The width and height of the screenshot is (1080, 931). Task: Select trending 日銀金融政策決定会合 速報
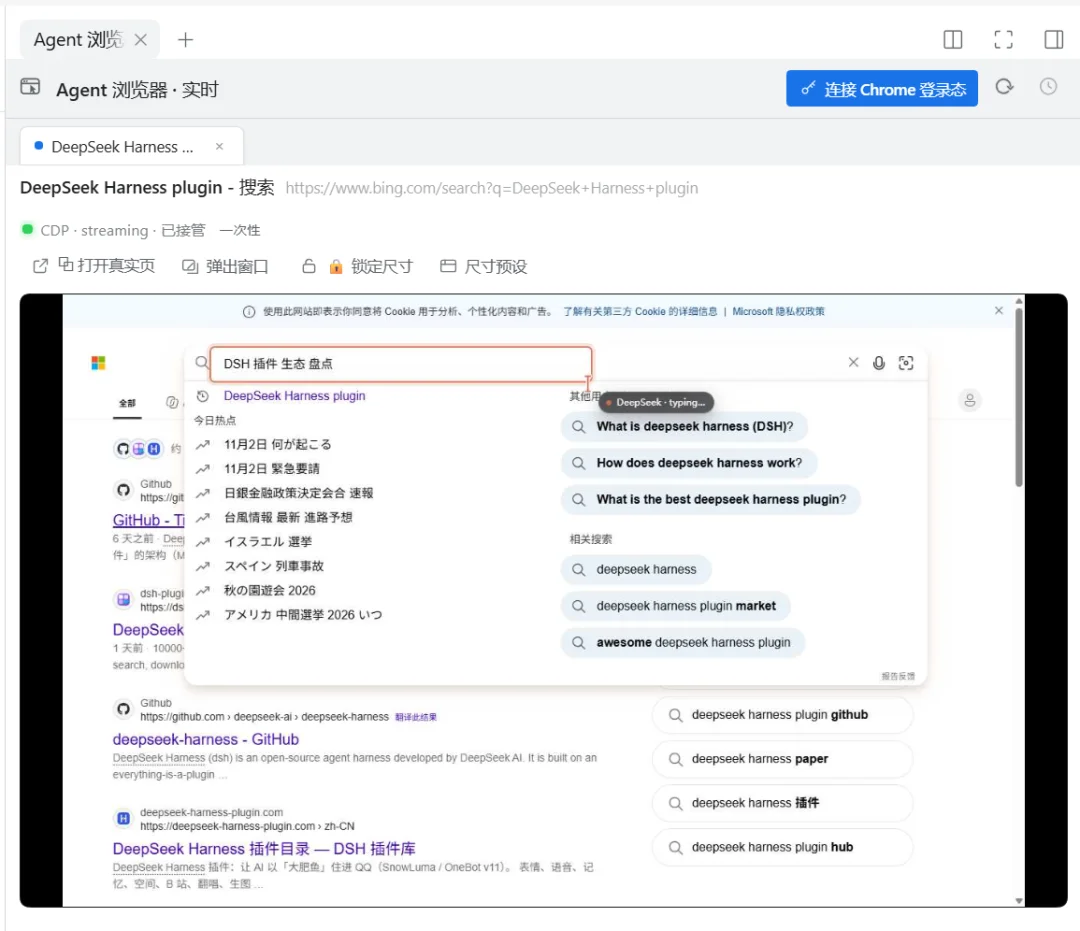[x=299, y=493]
